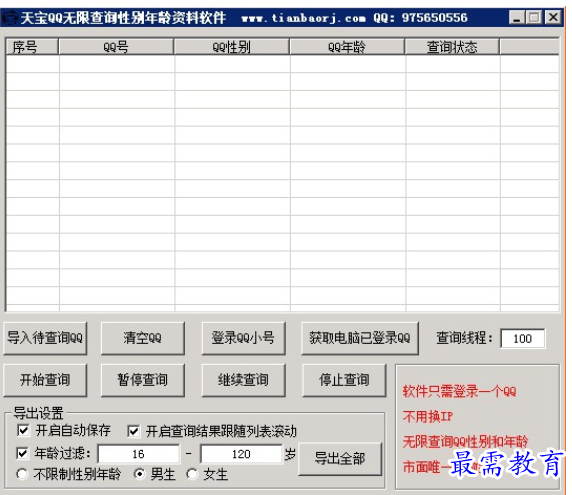Choose the 女生 radio option
This screenshot has height=495, width=572.
(192, 474)
